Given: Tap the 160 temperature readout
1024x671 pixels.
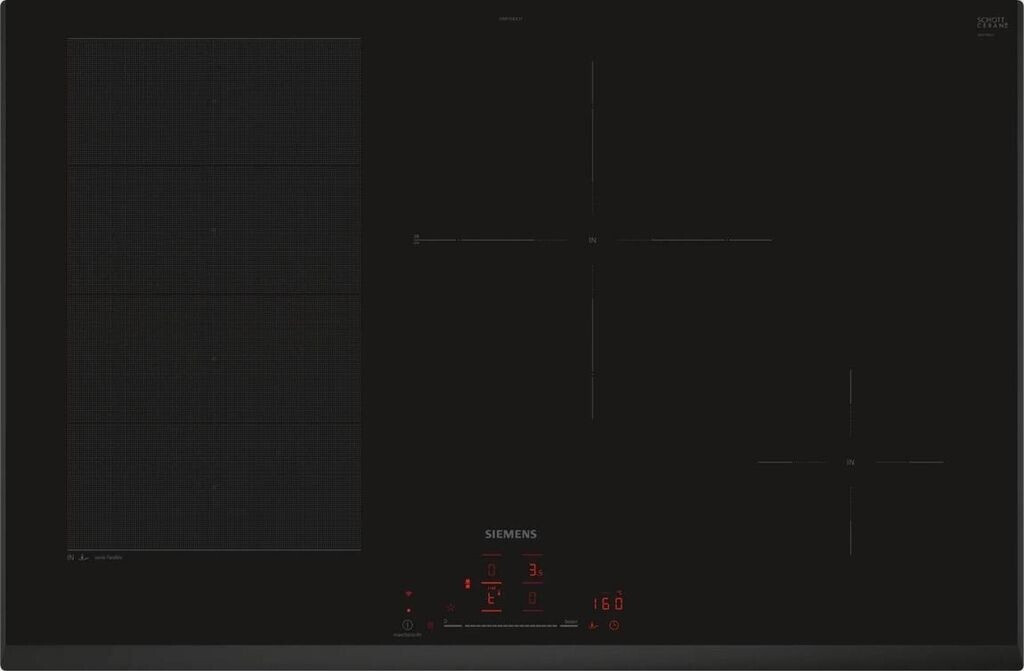Looking at the screenshot, I should coord(607,604).
